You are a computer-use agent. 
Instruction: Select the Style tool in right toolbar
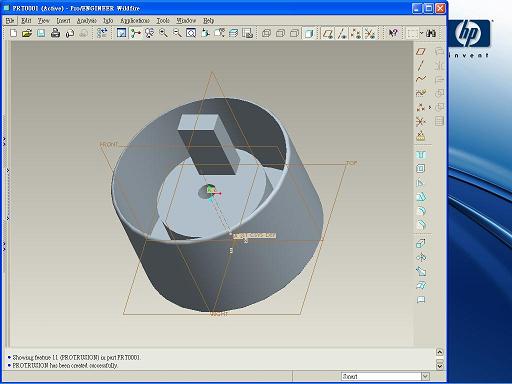(421, 299)
